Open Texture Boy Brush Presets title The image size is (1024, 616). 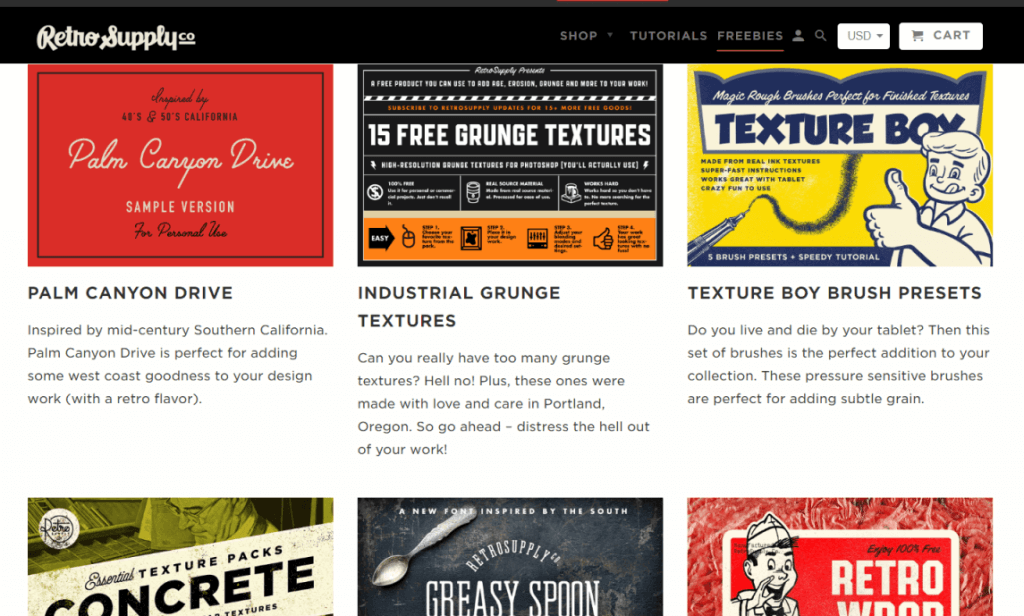click(834, 293)
